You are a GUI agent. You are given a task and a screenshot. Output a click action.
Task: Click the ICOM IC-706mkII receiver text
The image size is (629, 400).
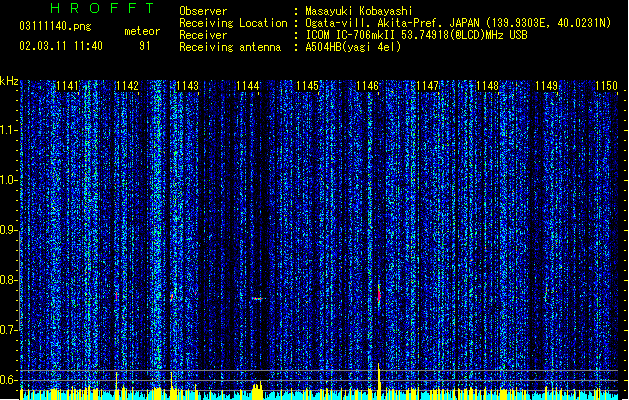pyautogui.click(x=416, y=35)
